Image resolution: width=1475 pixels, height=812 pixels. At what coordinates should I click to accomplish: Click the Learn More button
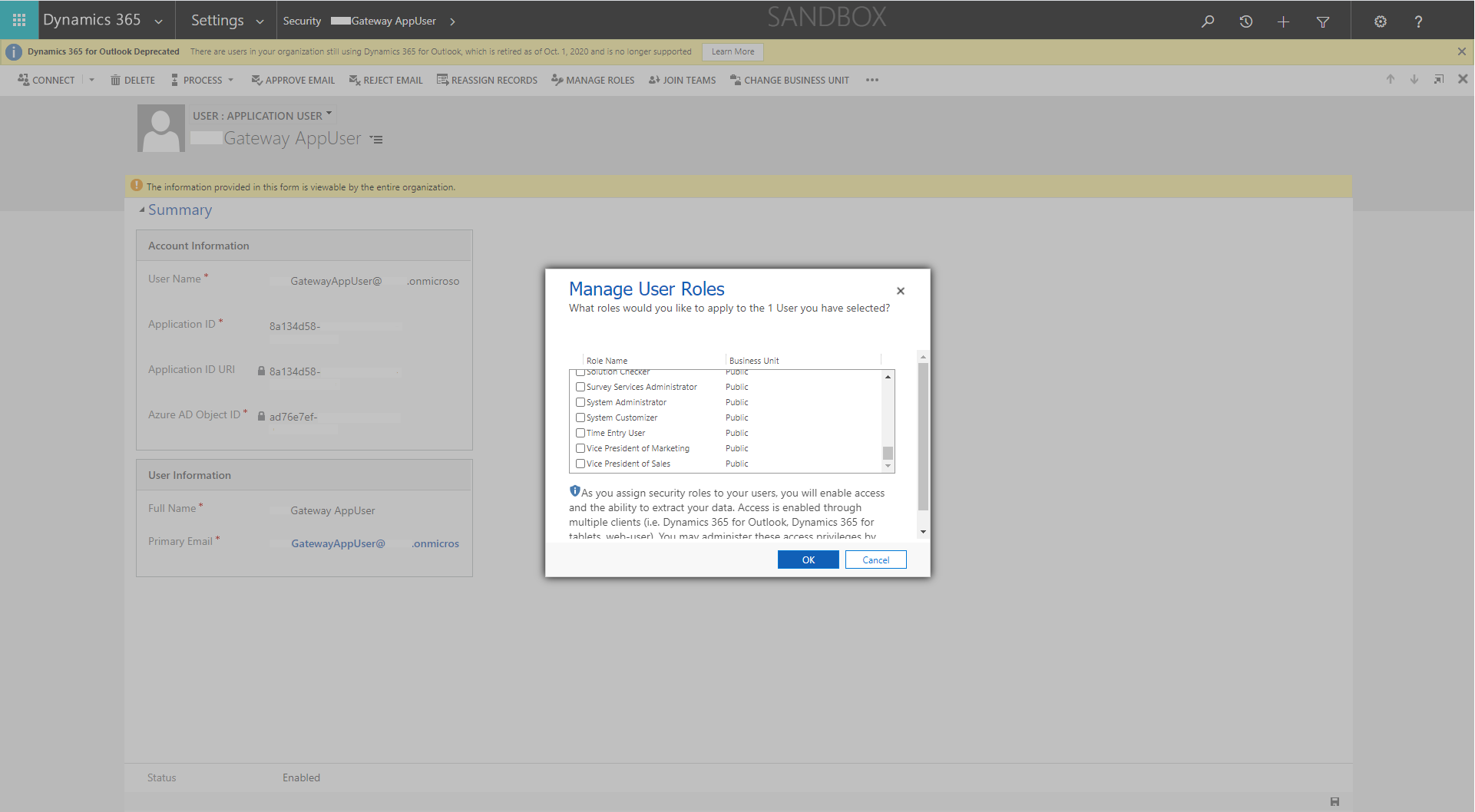coord(733,52)
